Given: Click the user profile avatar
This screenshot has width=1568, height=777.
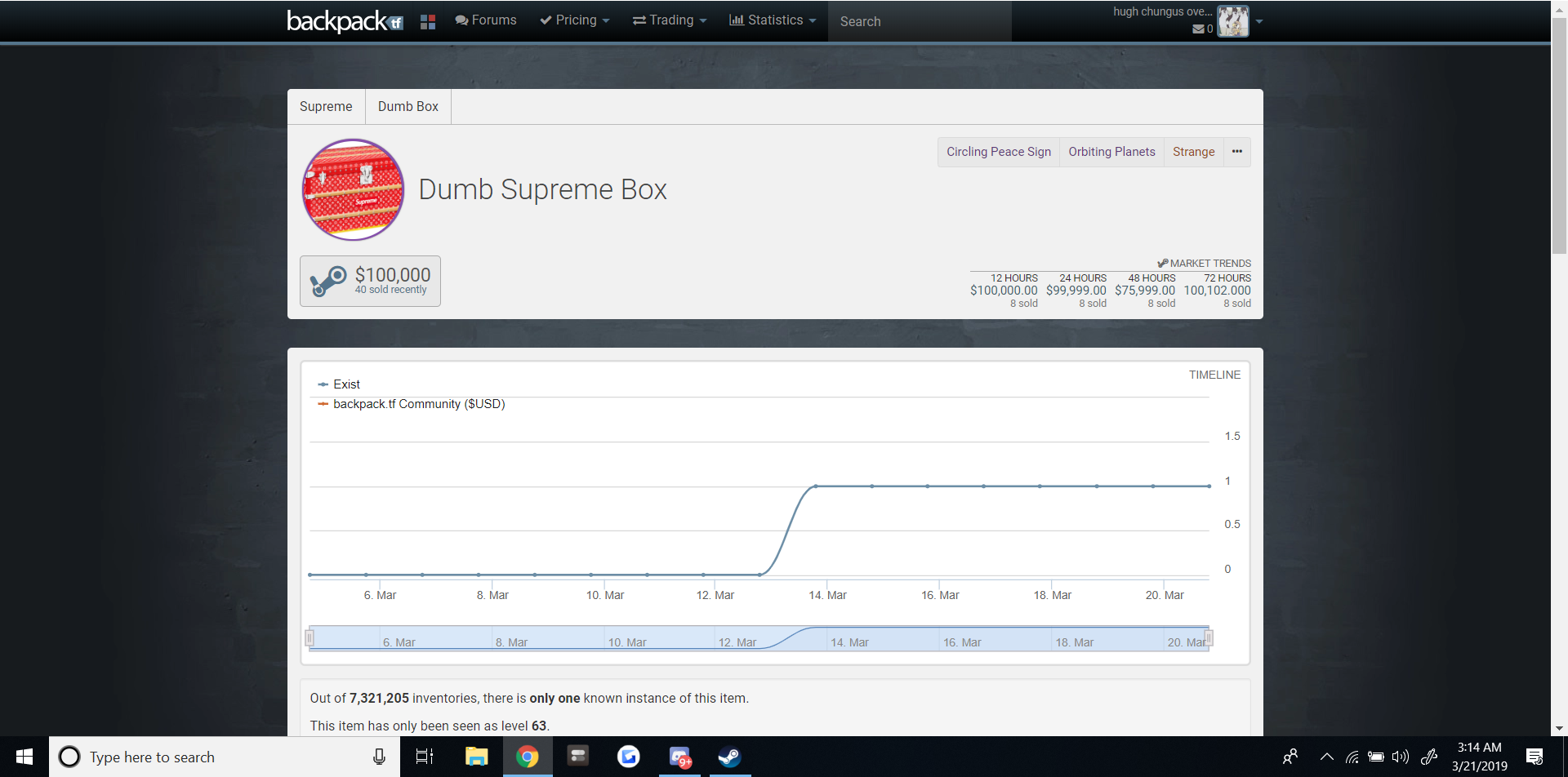Looking at the screenshot, I should [x=1232, y=21].
